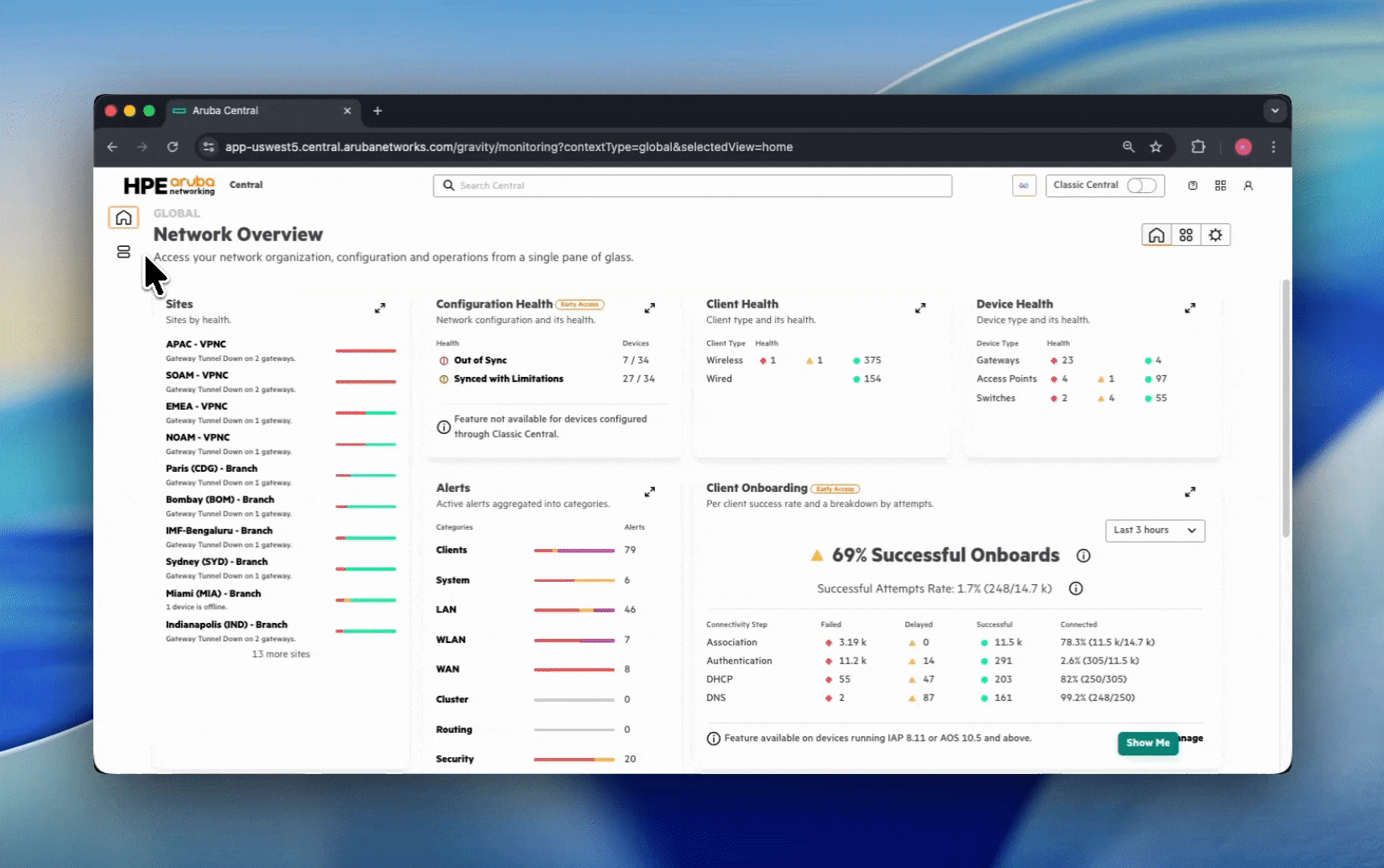Select the WLAN alerts category
The width and height of the screenshot is (1384, 868).
[451, 640]
